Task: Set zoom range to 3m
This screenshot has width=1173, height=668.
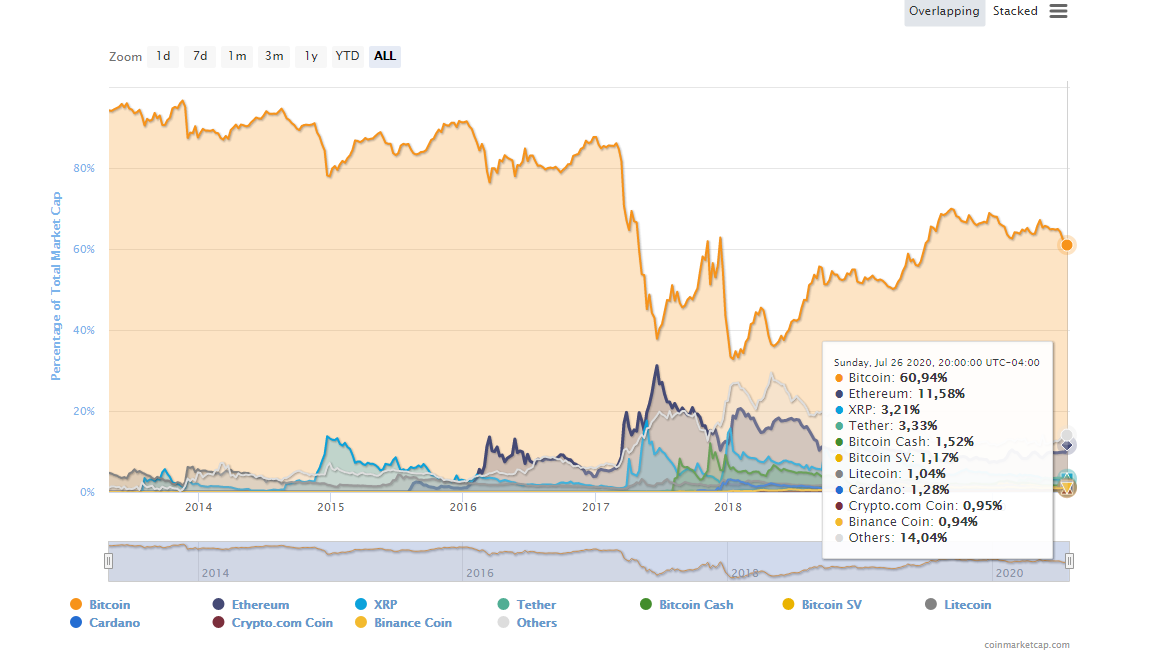Action: pos(274,56)
